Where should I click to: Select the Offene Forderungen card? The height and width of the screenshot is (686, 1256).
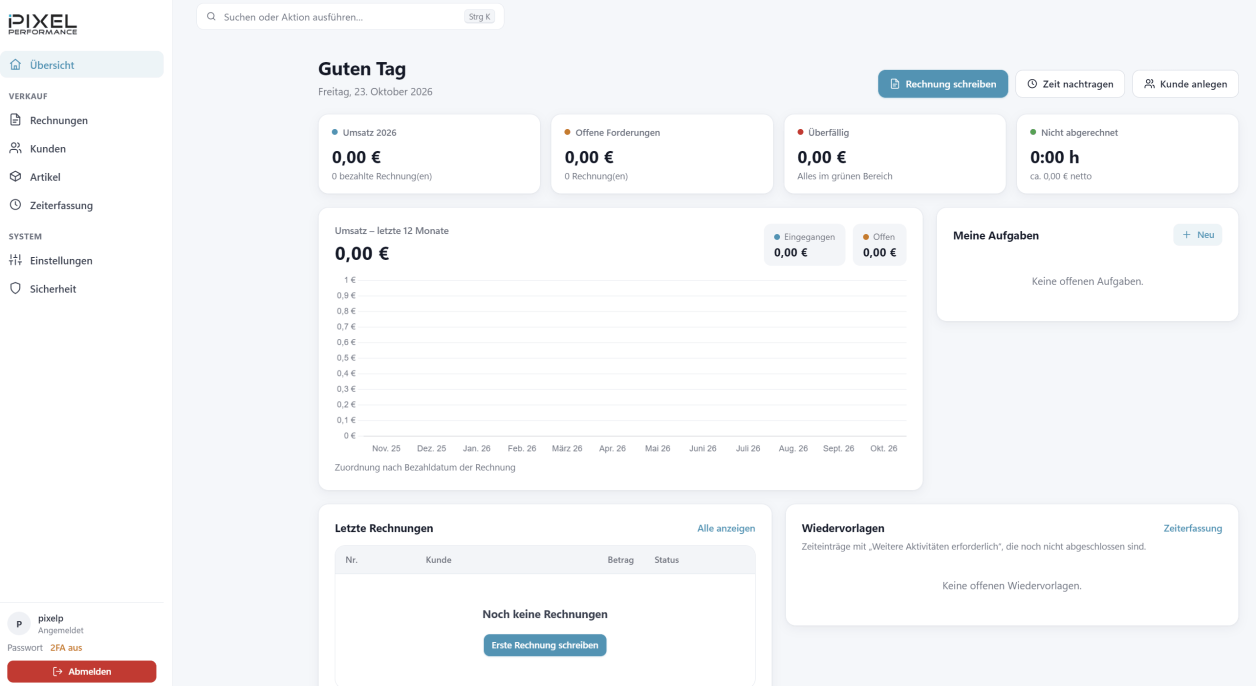coord(662,153)
